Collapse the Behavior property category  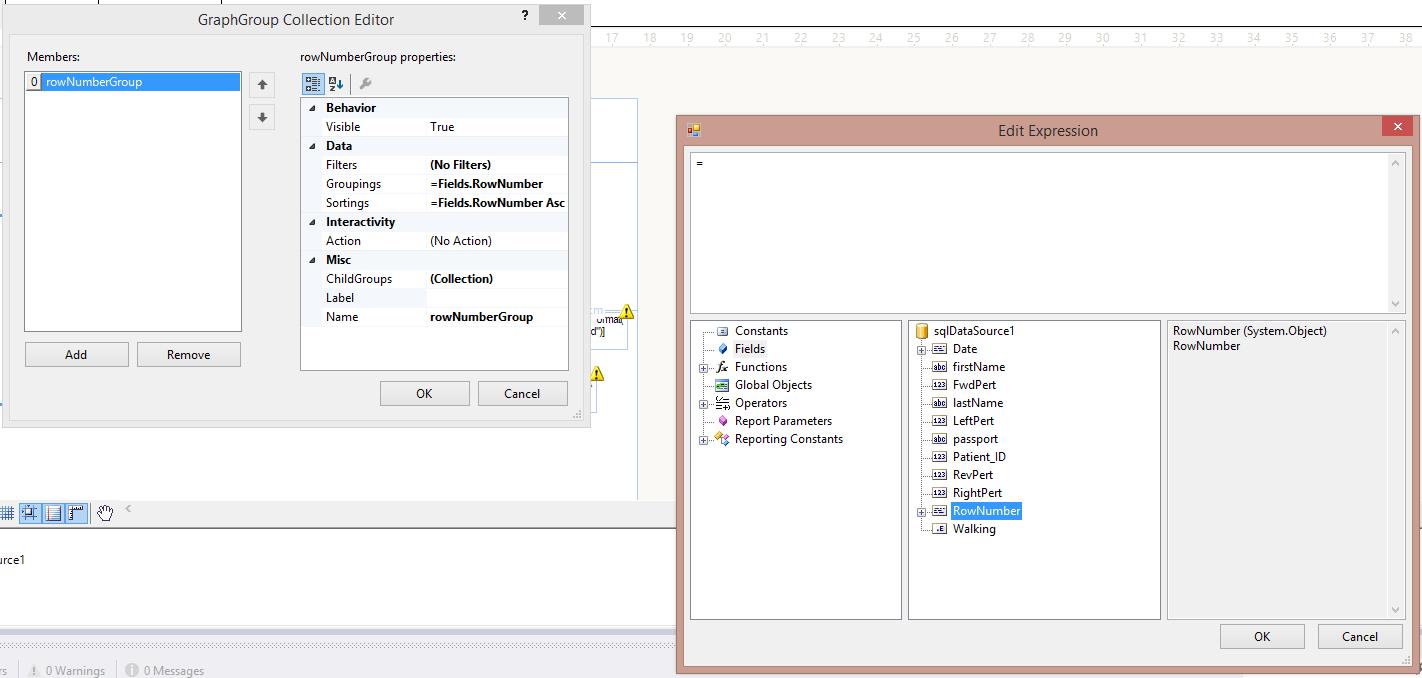(x=312, y=108)
